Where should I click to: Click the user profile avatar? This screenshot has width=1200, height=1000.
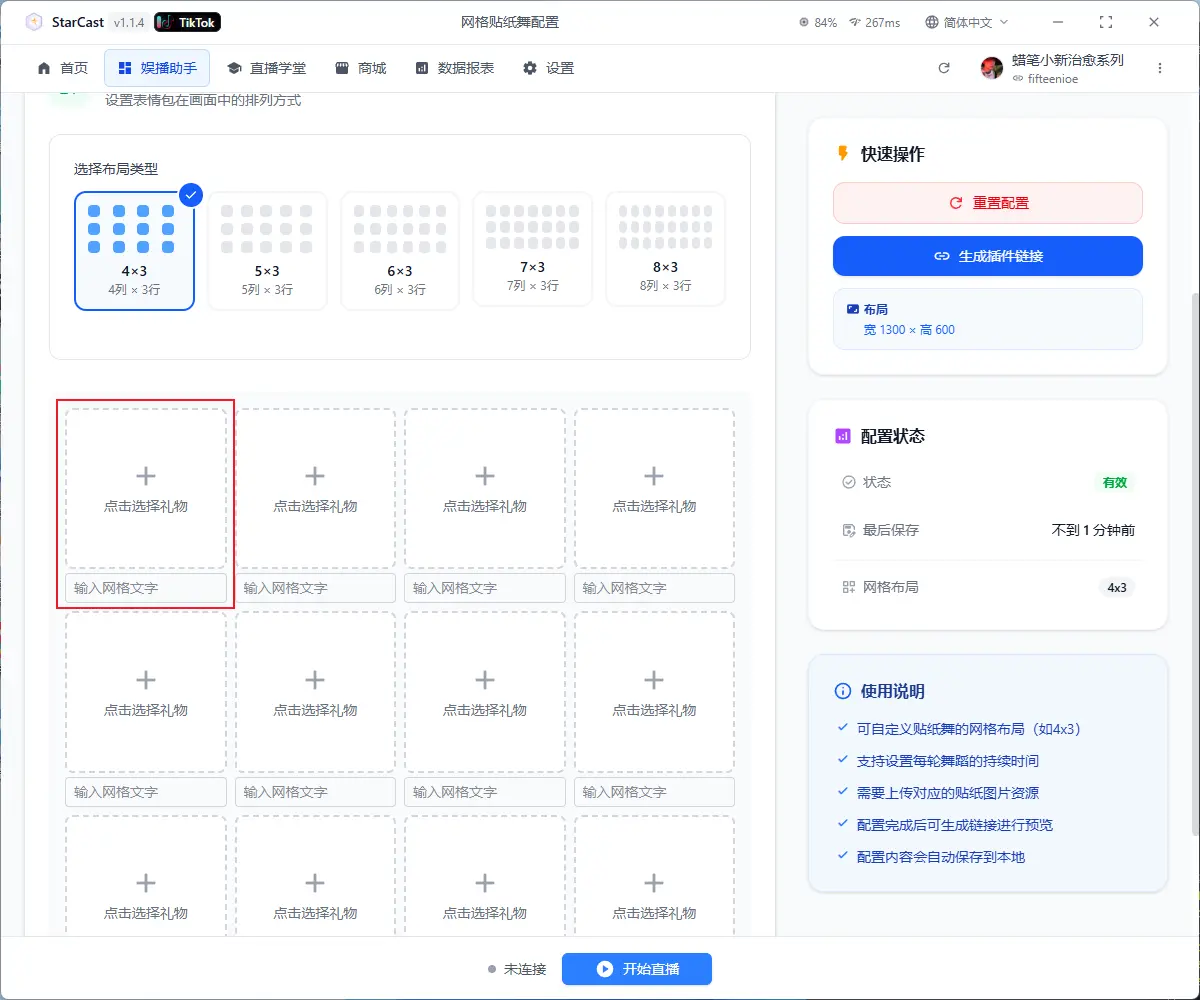point(992,68)
